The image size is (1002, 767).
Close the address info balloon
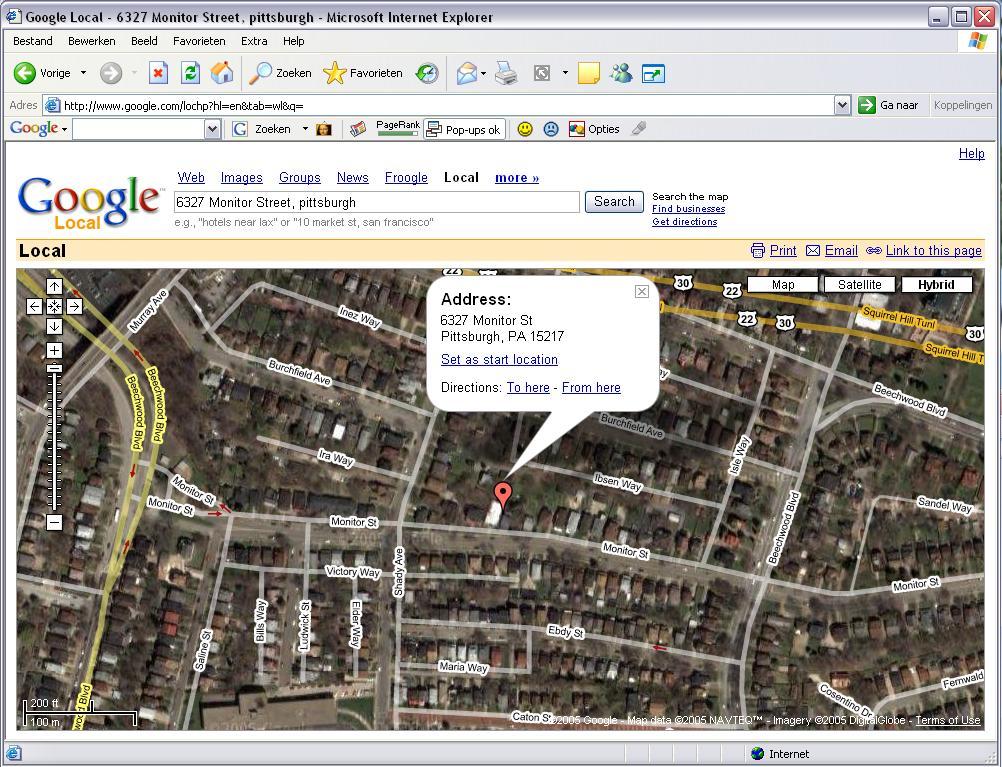point(642,291)
